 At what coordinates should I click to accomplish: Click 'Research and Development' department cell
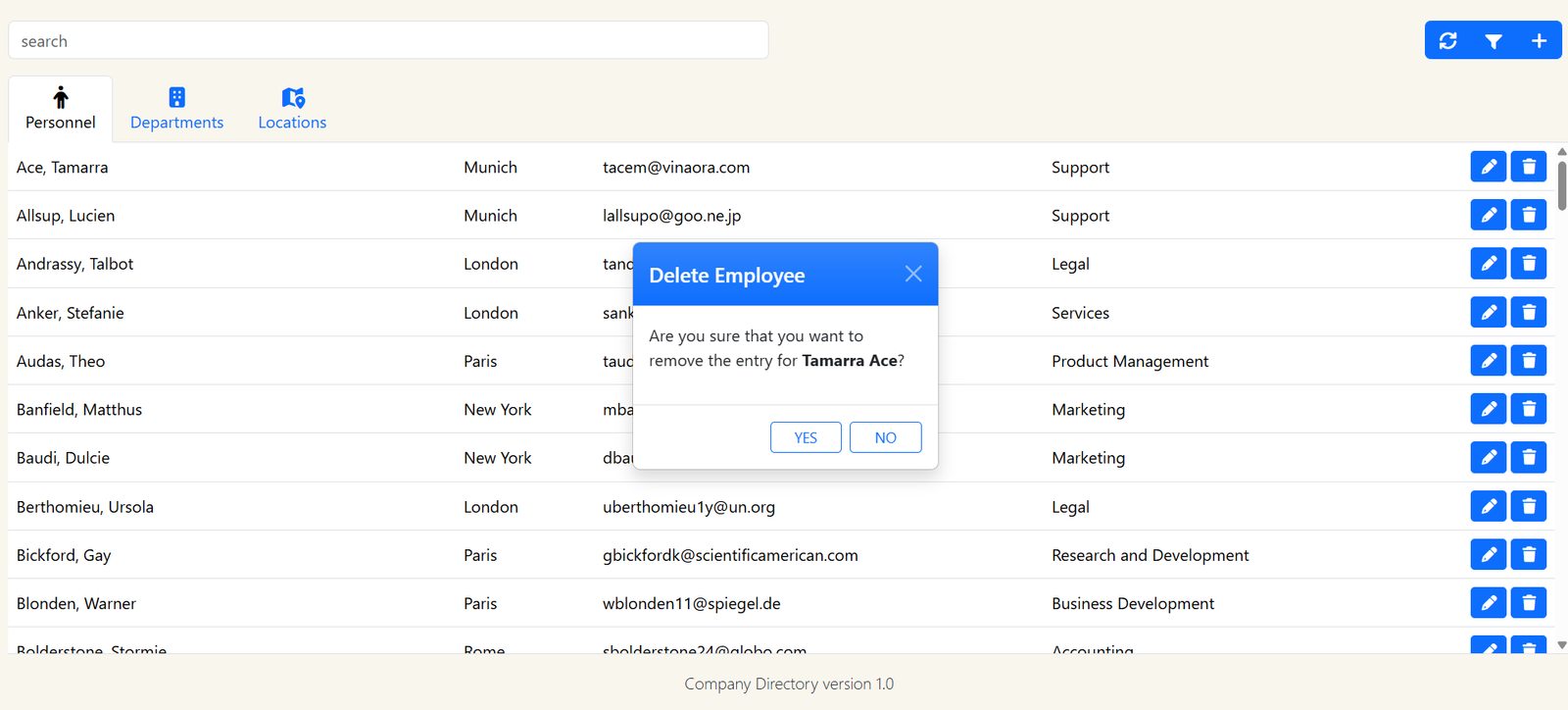1151,555
